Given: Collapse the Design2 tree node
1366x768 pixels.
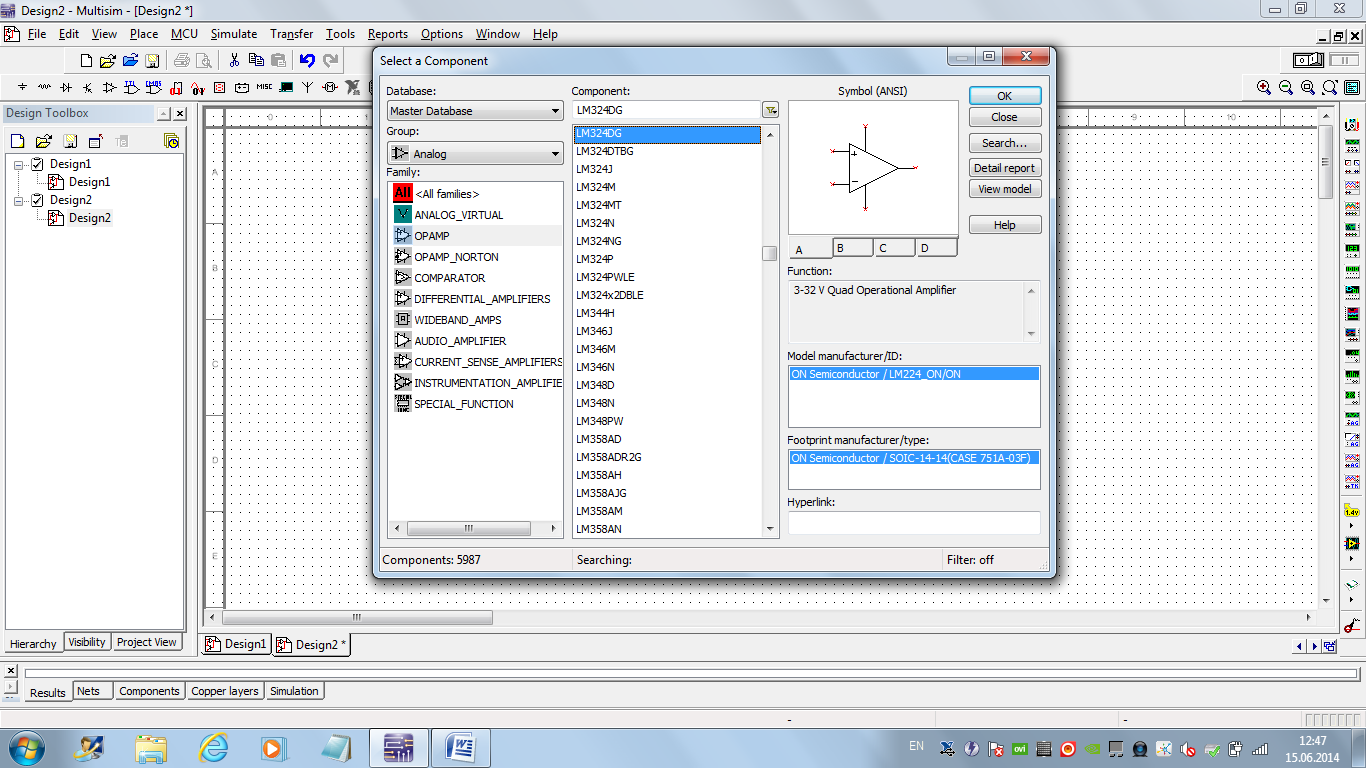Looking at the screenshot, I should (18, 200).
